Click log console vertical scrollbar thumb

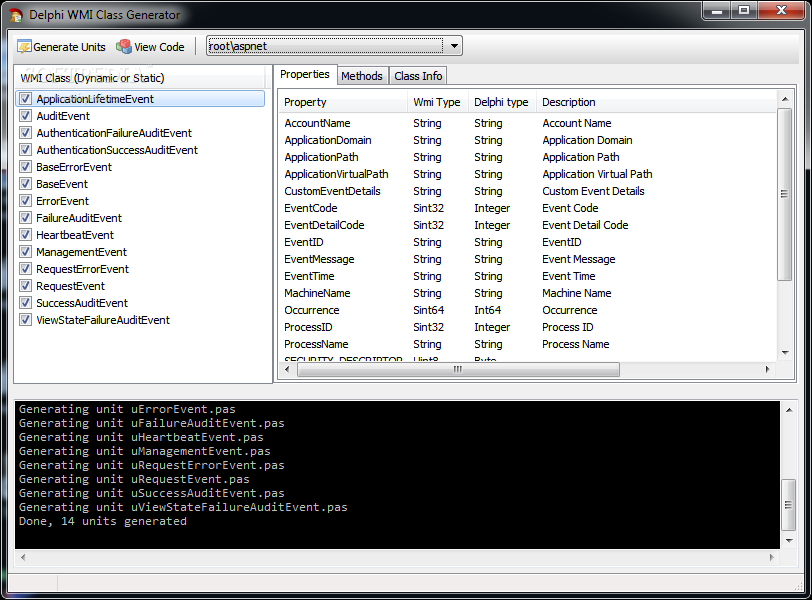coord(788,505)
